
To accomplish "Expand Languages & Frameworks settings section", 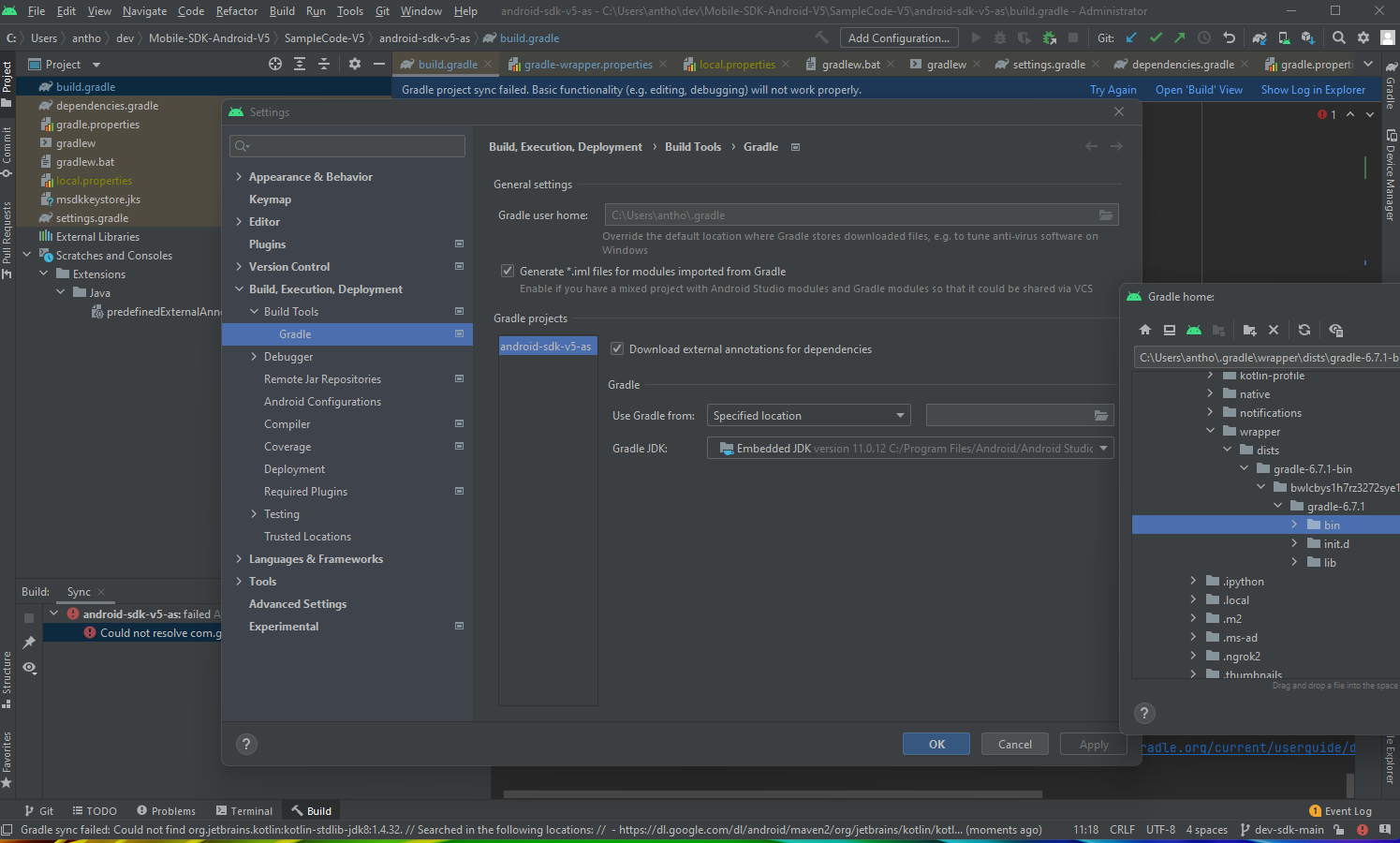I will coord(239,559).
